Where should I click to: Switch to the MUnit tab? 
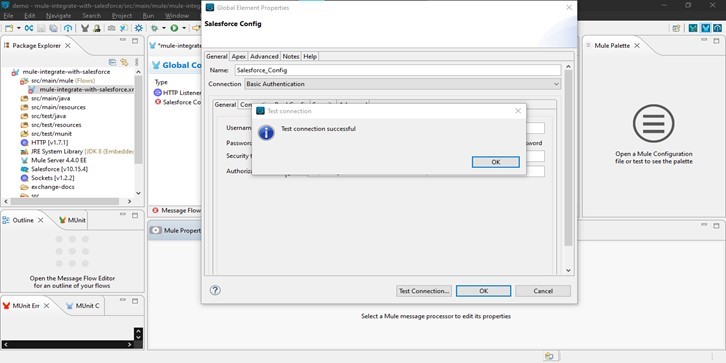pyautogui.click(x=72, y=220)
